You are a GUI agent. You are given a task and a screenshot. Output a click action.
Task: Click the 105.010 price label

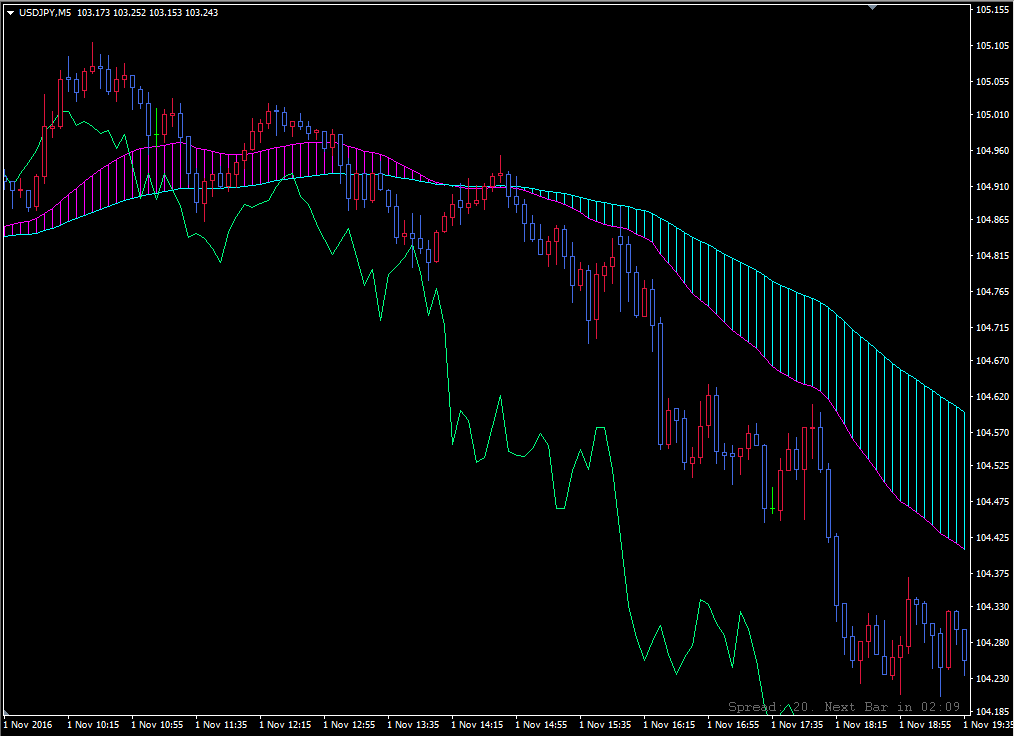993,114
